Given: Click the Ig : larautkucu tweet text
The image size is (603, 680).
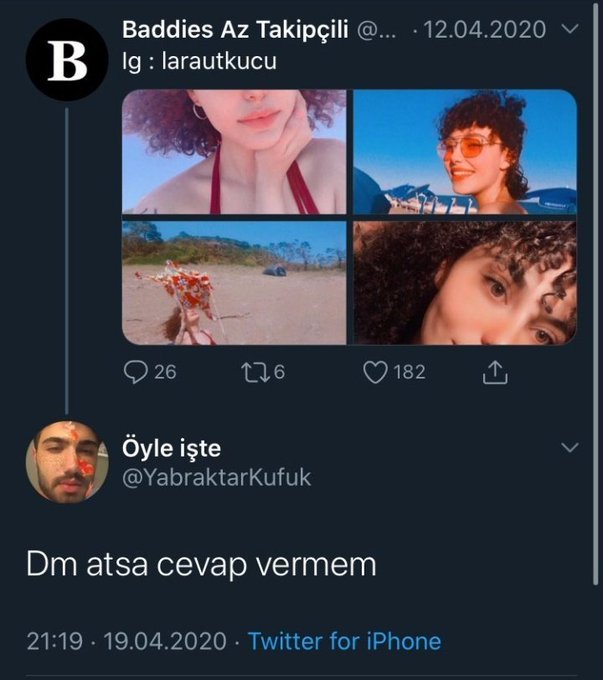Looking at the screenshot, I should [199, 61].
